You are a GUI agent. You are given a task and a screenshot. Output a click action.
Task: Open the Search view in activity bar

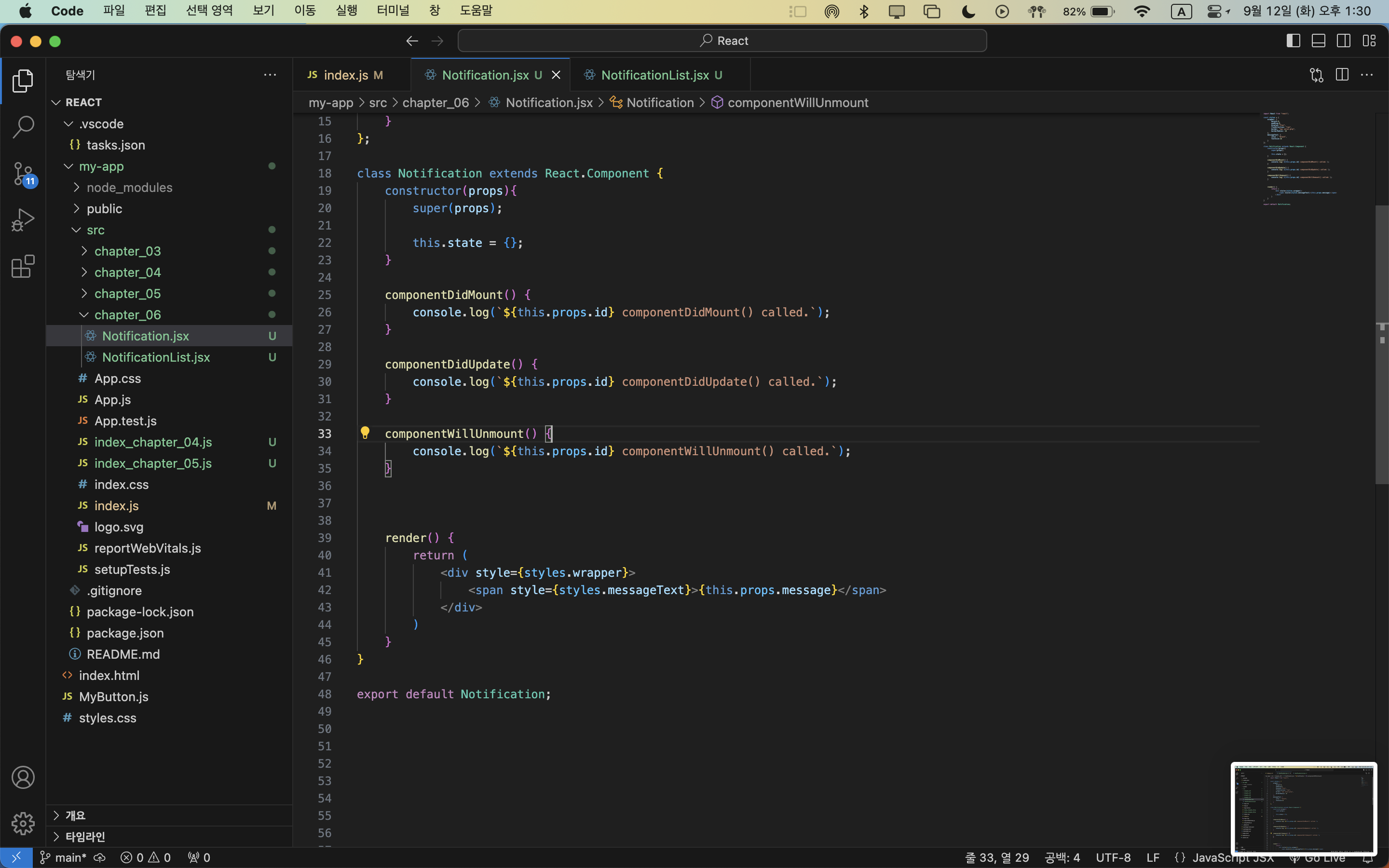(x=23, y=127)
